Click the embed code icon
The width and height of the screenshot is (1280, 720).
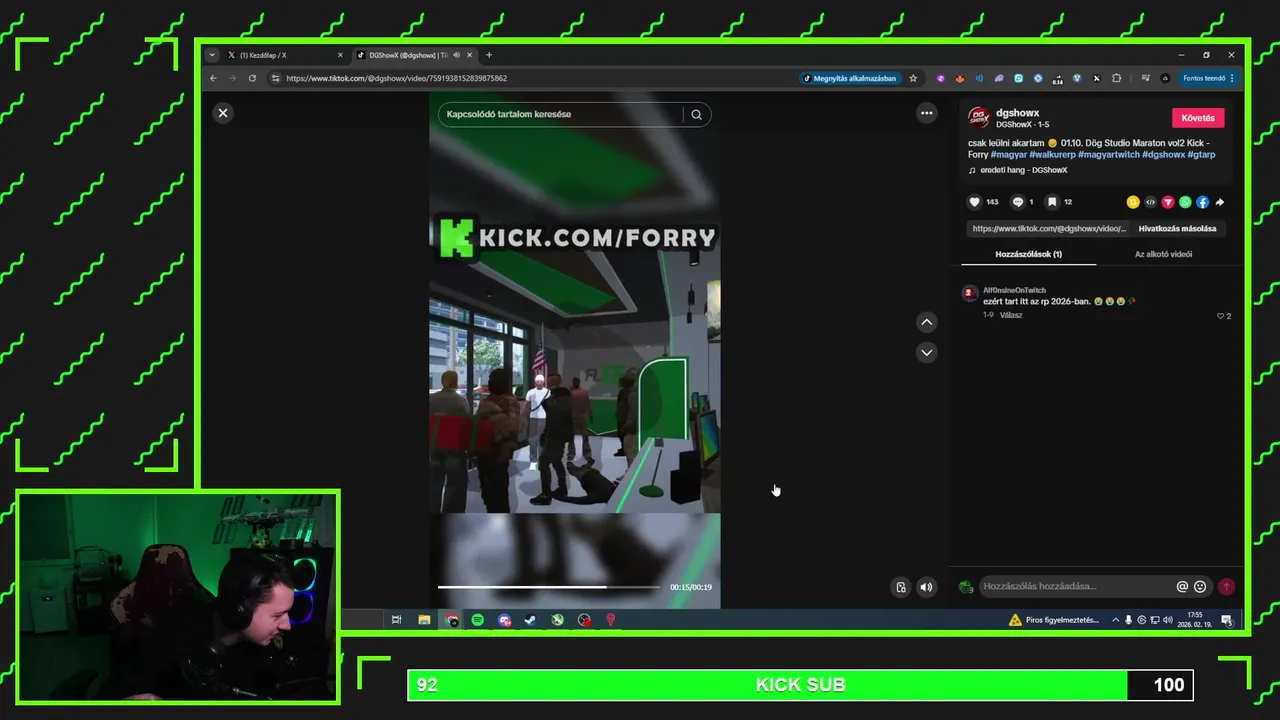(x=1150, y=202)
